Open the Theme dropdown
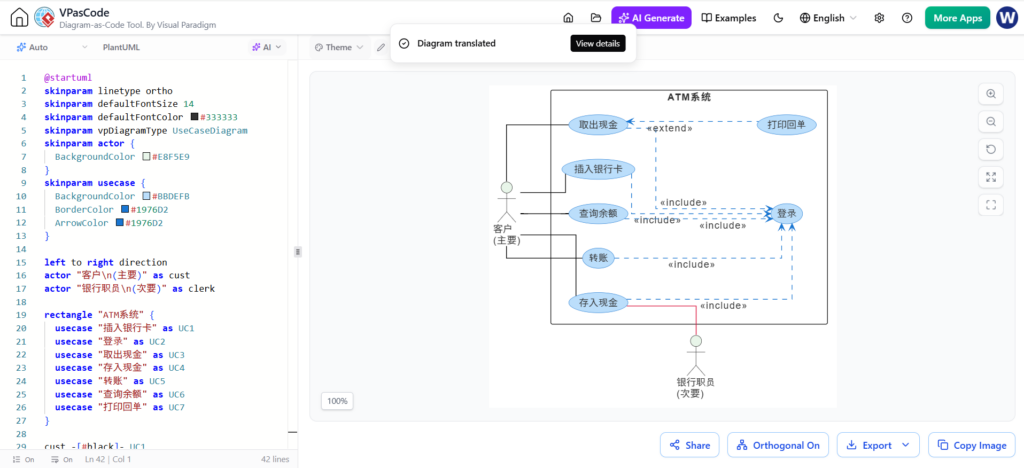Screen dimensions: 1024x468 (x=339, y=47)
